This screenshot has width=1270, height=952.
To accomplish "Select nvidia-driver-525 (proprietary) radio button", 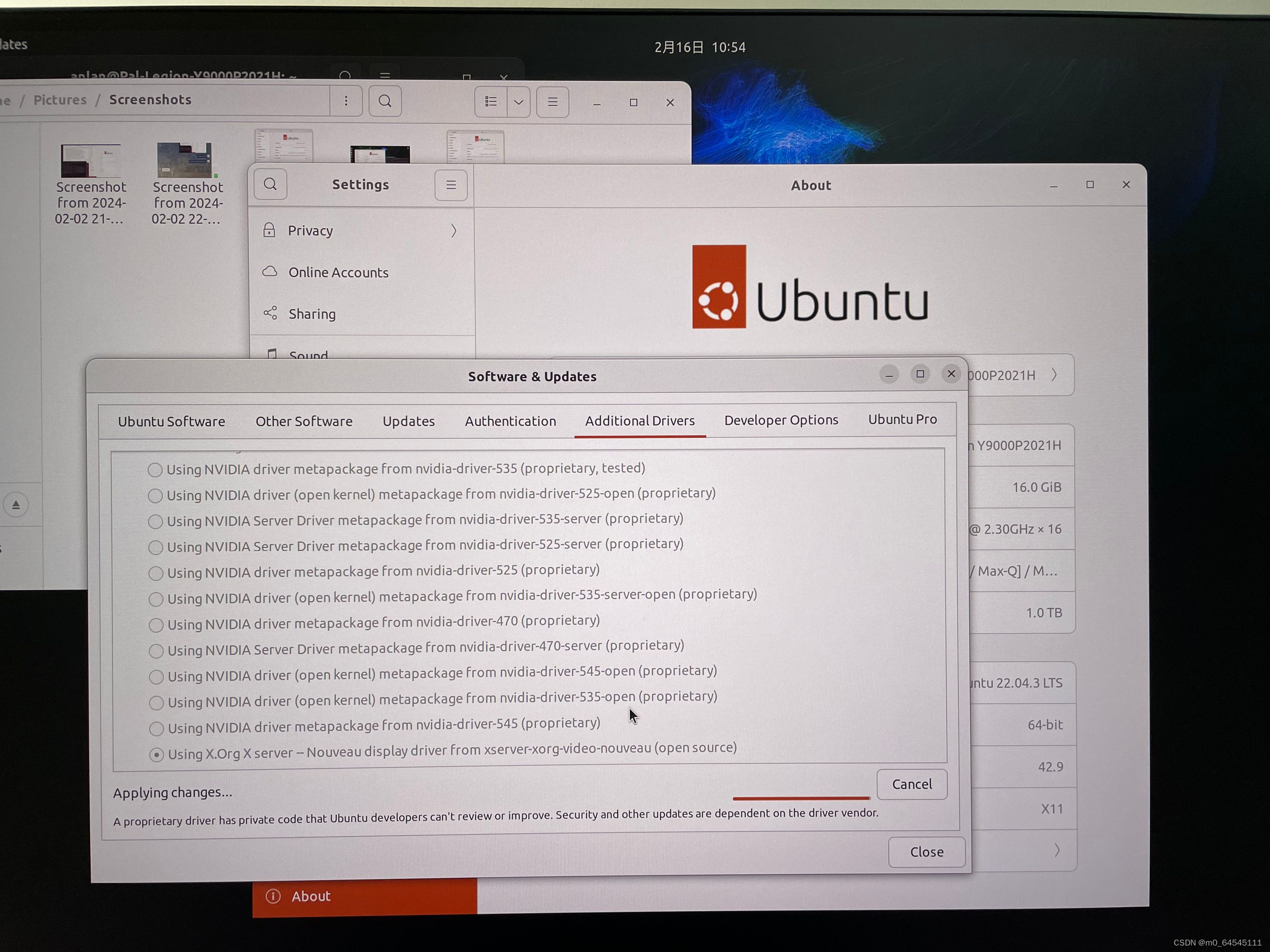I will pos(156,573).
